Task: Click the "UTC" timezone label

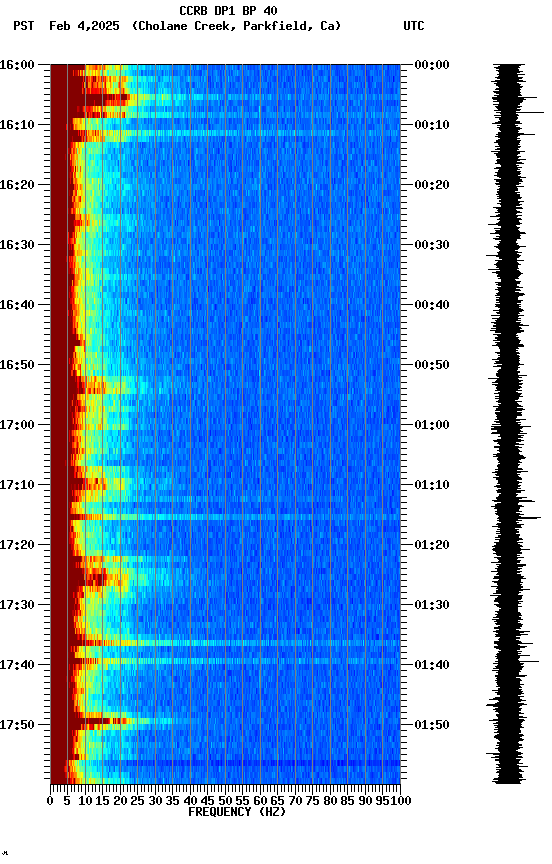Action: (x=414, y=26)
